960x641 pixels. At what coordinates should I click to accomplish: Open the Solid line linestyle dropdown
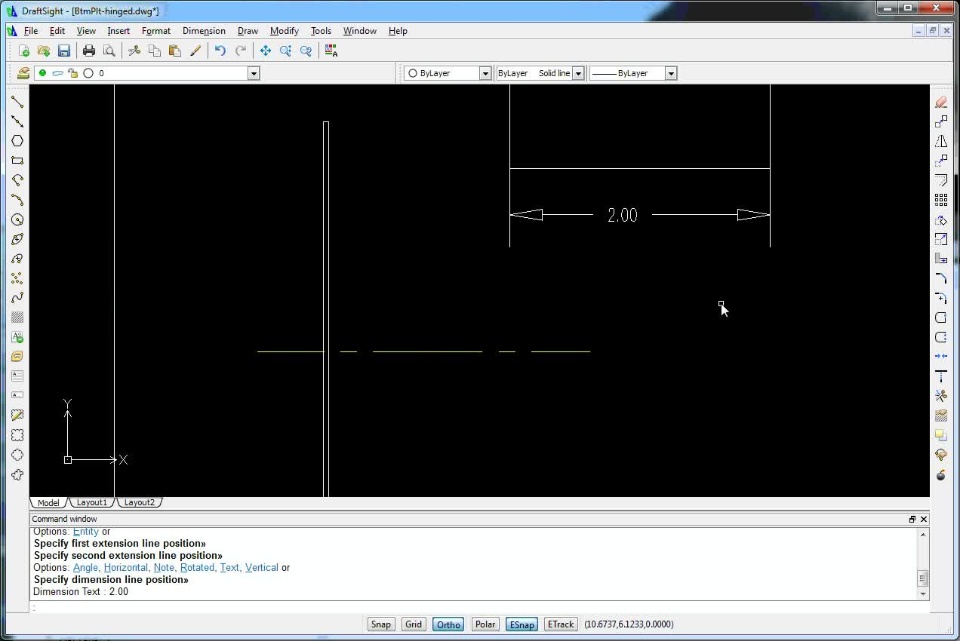pos(578,73)
